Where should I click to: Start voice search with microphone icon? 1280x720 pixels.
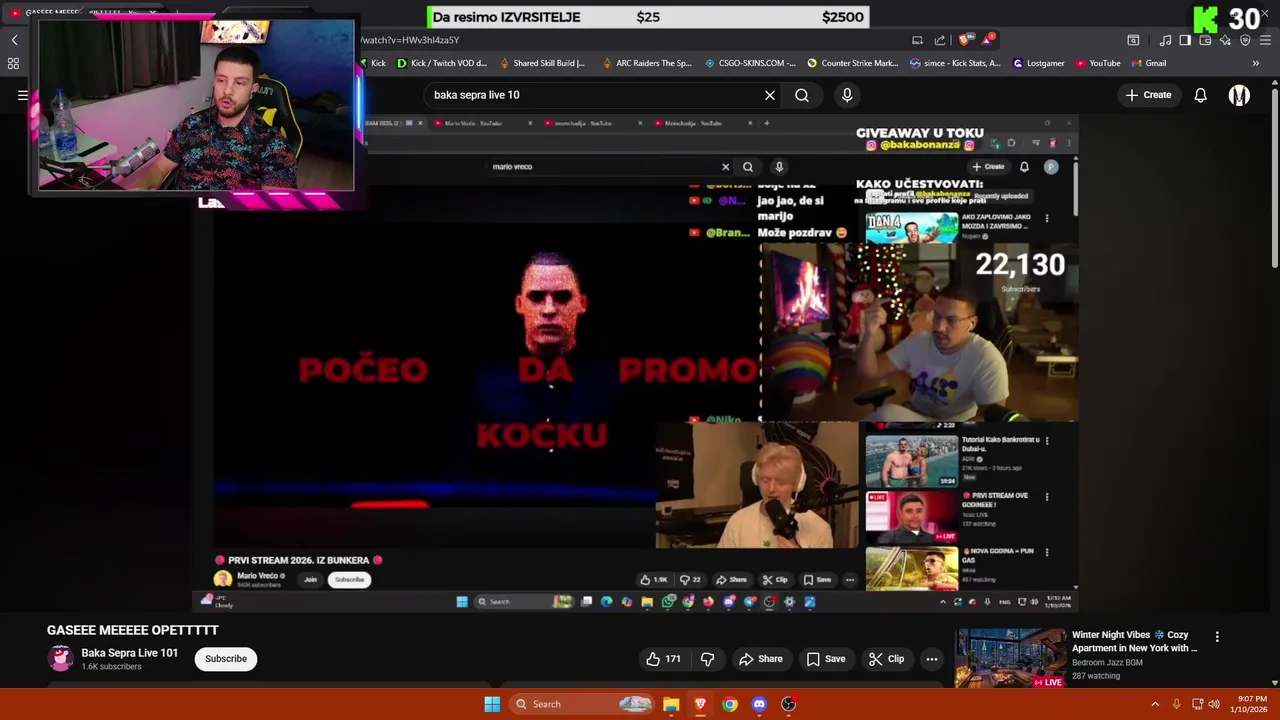[x=847, y=95]
